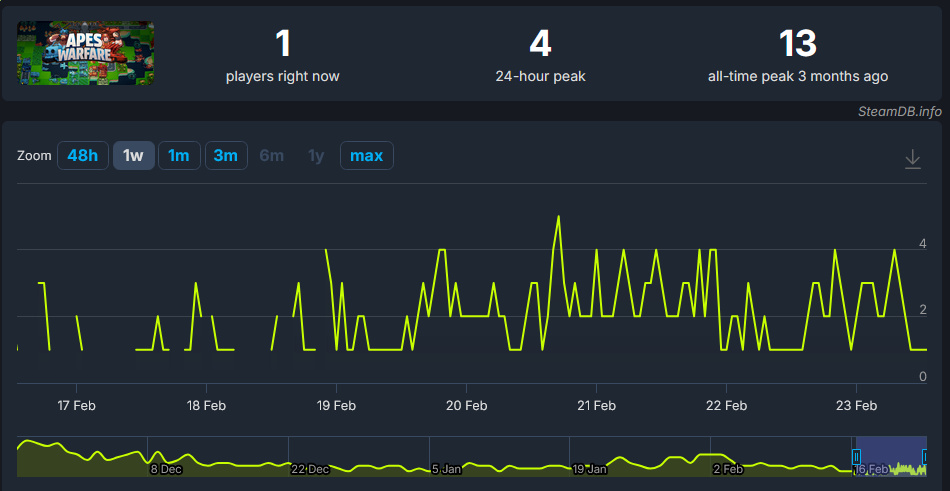Viewport: 950px width, 491px height.
Task: Select the 1w zoom range
Action: click(133, 156)
